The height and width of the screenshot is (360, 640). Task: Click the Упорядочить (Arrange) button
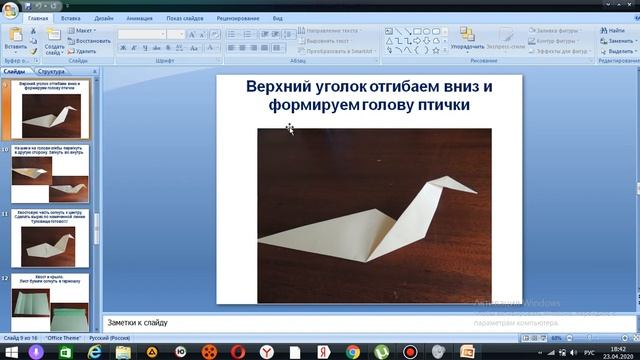[467, 39]
